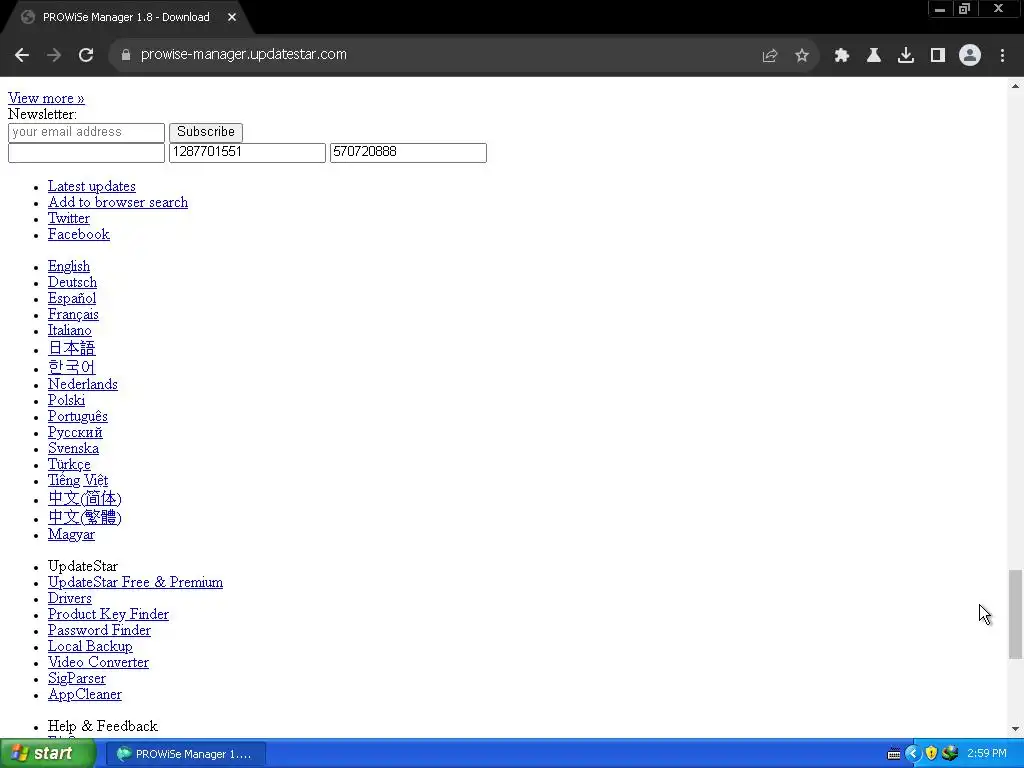Switch language to Português

(x=78, y=417)
